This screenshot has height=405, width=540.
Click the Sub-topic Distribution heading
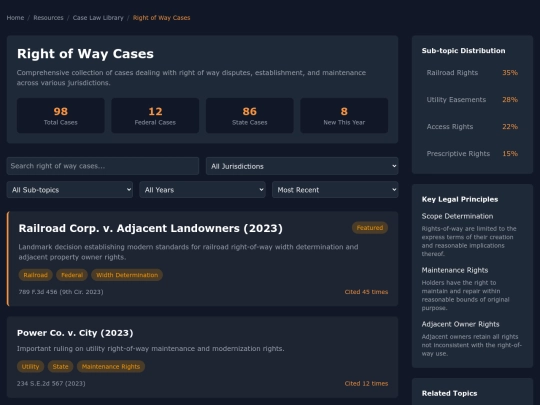(x=464, y=51)
